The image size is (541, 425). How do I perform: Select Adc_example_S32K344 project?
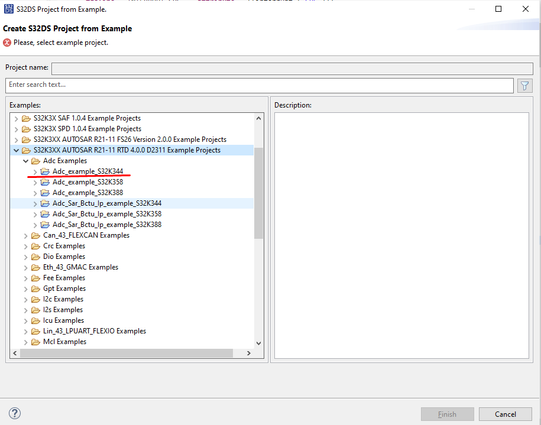(88, 171)
